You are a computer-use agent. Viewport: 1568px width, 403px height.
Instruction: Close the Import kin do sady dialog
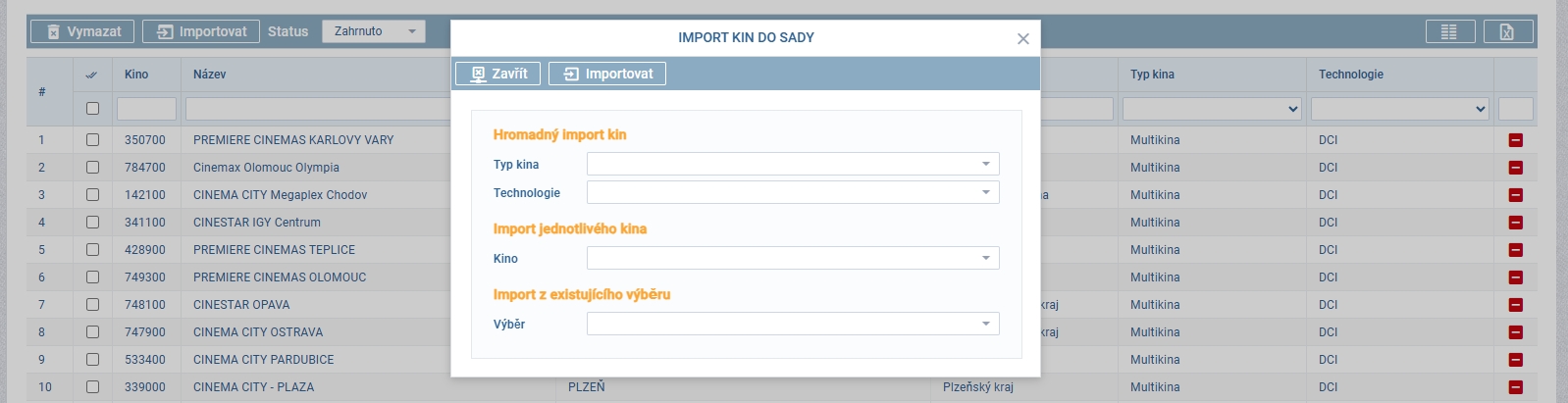1022,38
